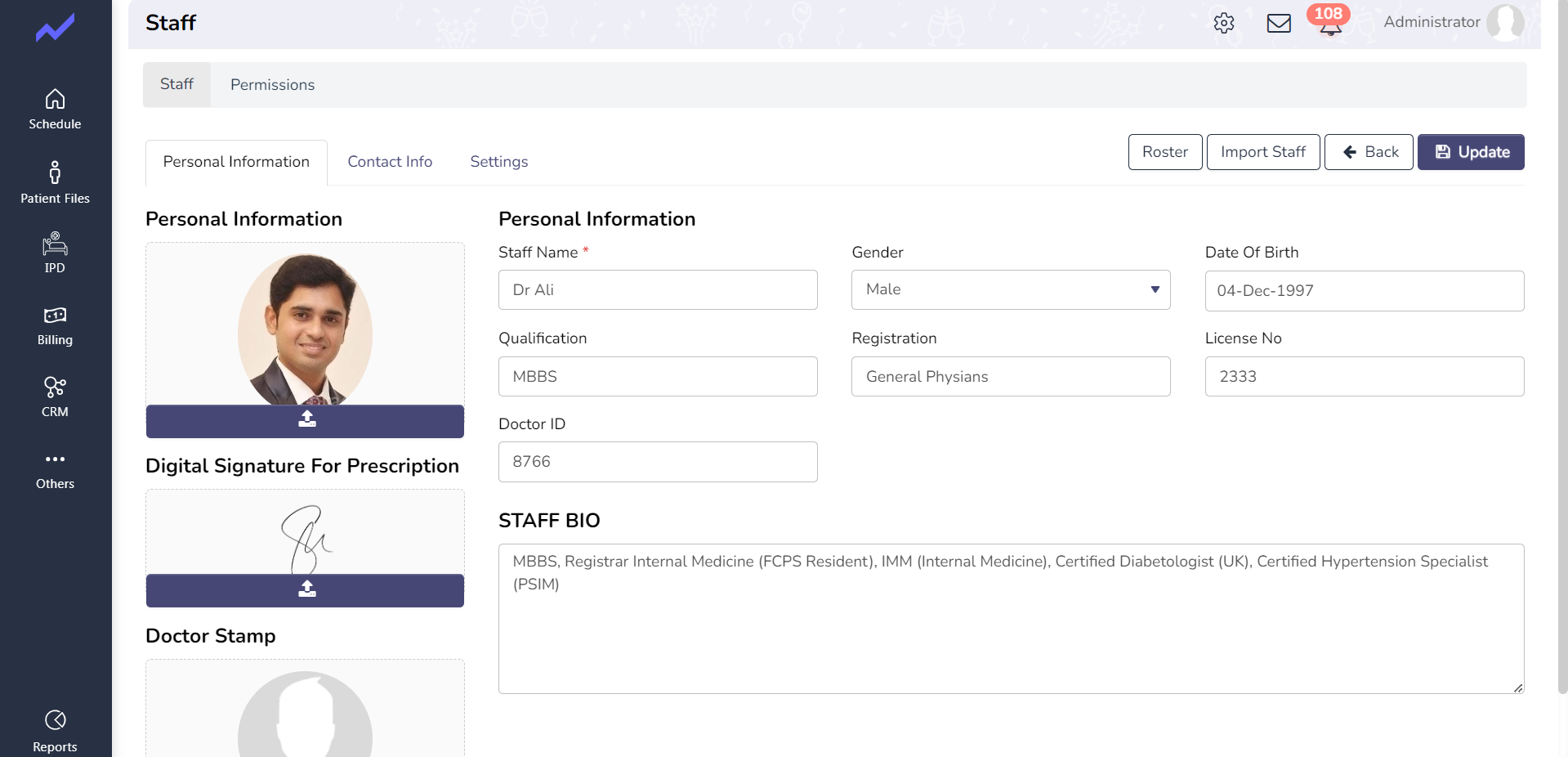The image size is (1568, 757).
Task: Click inside the Staff Bio textarea
Action: coord(1011,619)
